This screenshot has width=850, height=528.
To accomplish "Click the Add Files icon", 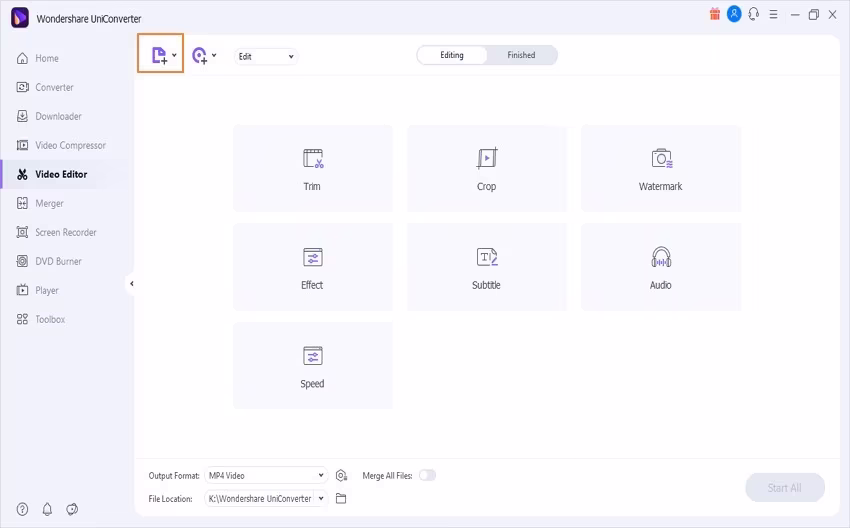I will tap(159, 55).
